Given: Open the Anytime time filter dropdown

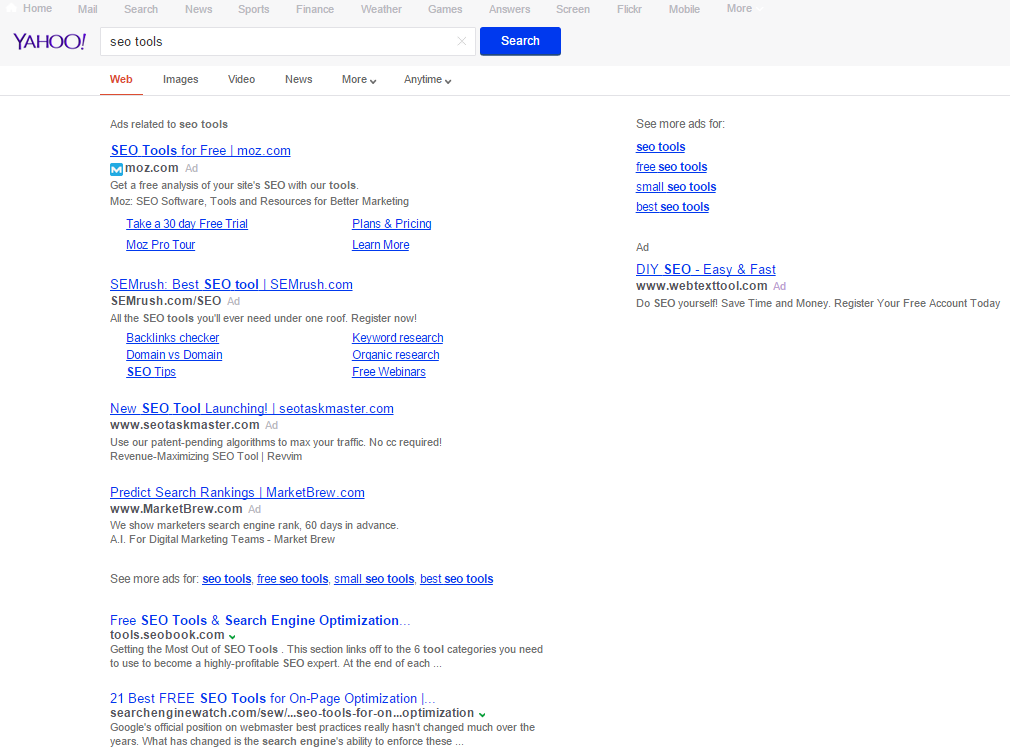Looking at the screenshot, I should (x=427, y=80).
